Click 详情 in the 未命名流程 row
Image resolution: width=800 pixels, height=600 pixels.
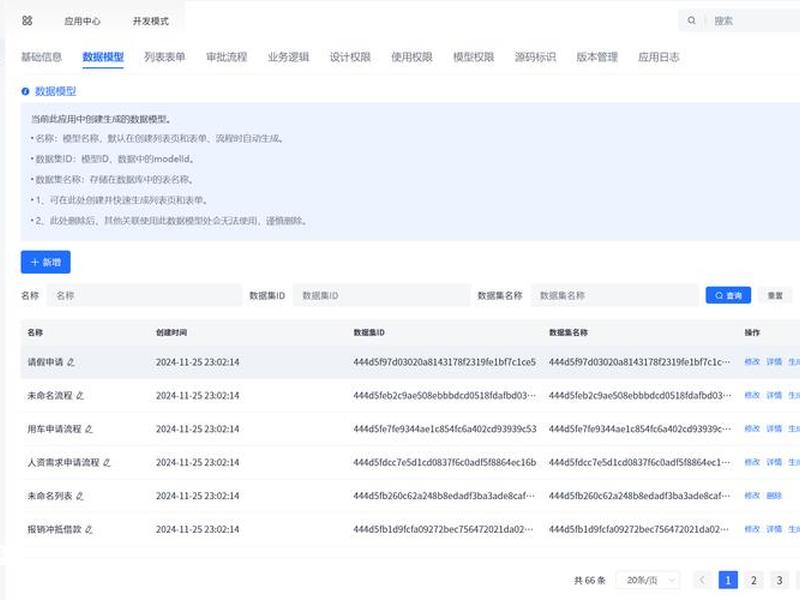774,395
